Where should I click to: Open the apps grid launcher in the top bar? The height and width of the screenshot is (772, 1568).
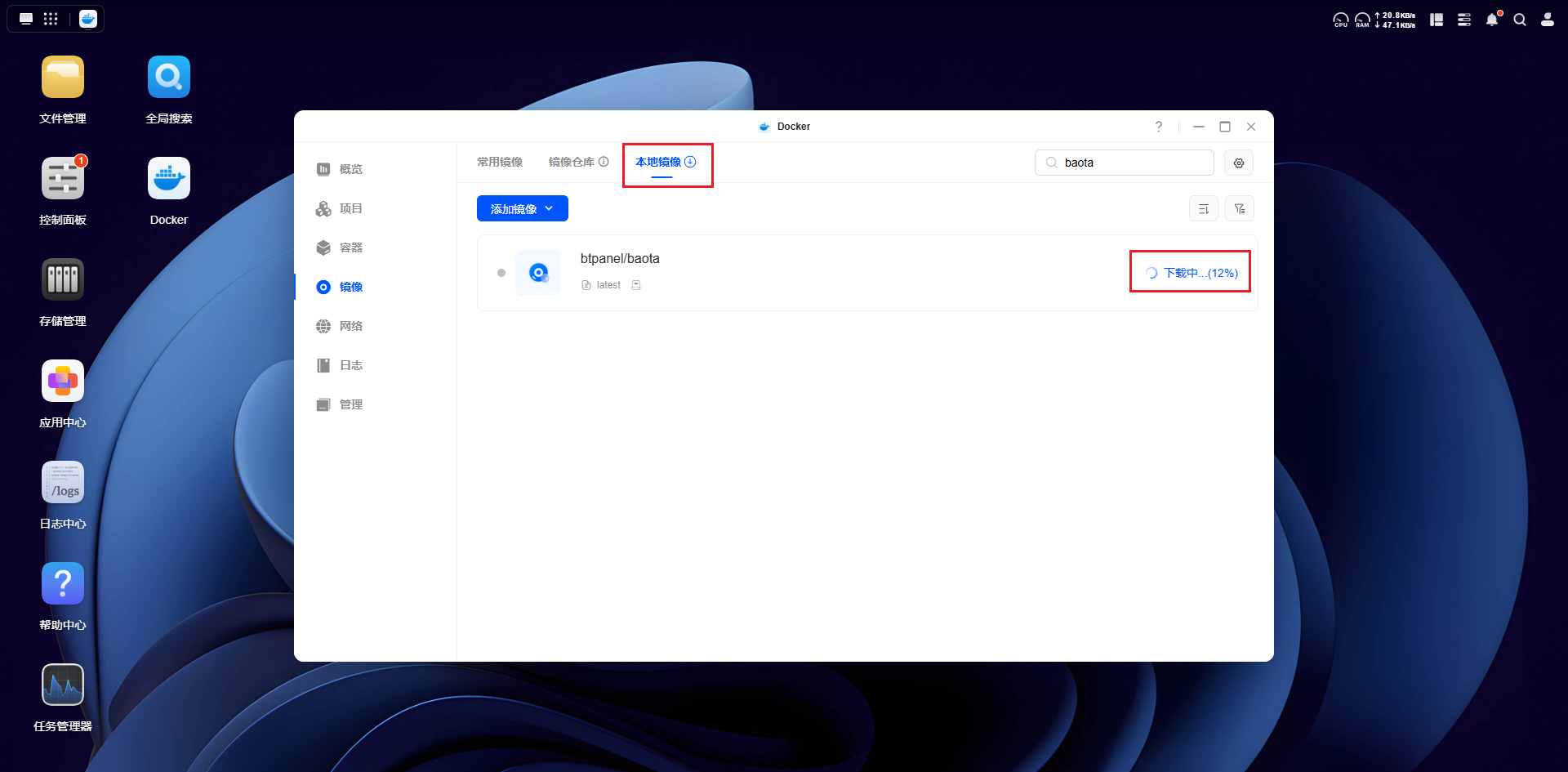click(51, 19)
